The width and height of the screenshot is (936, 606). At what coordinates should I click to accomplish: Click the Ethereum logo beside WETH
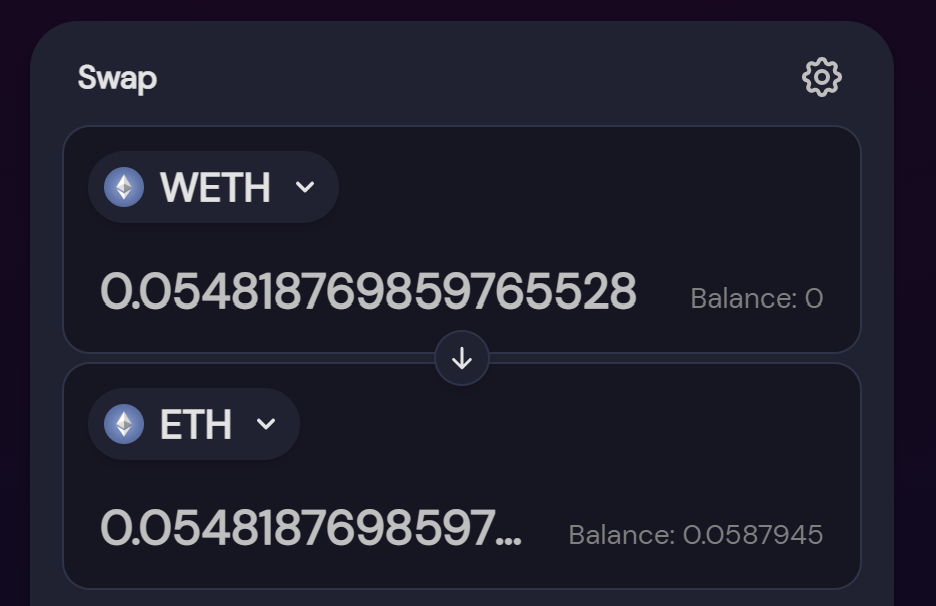[x=124, y=187]
